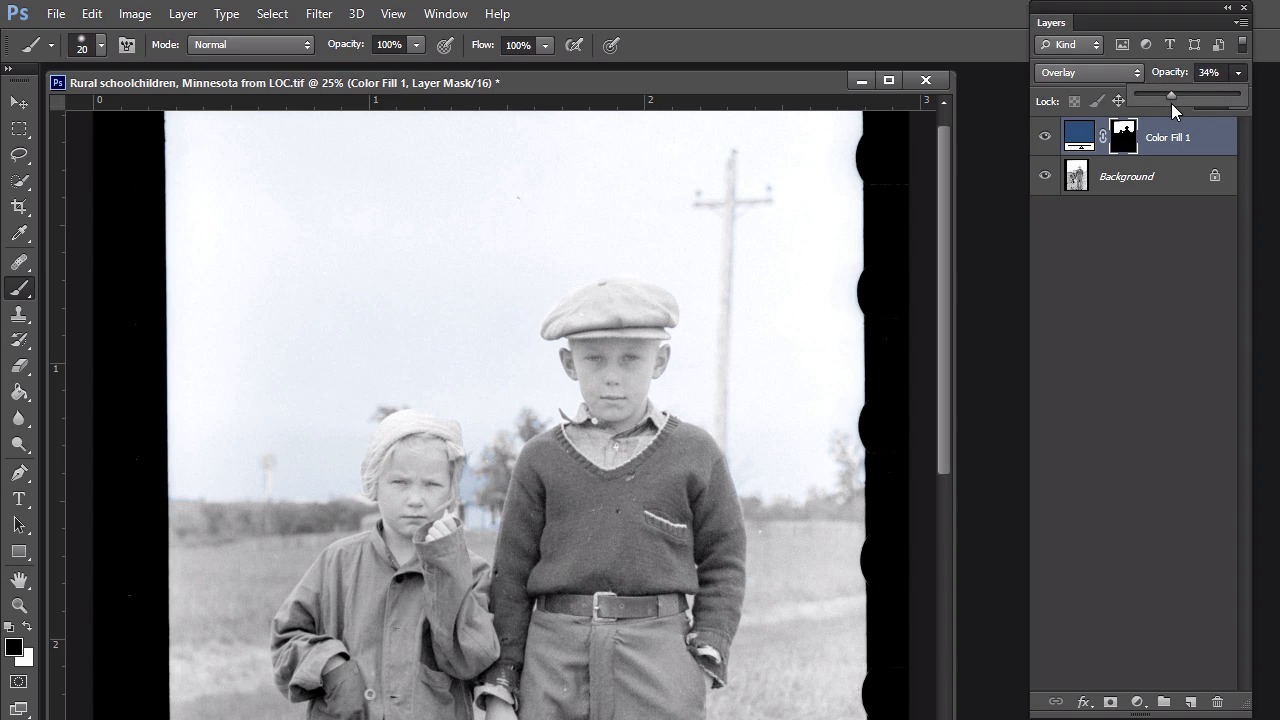This screenshot has width=1280, height=720.
Task: Select the Crop tool
Action: pyautogui.click(x=19, y=207)
